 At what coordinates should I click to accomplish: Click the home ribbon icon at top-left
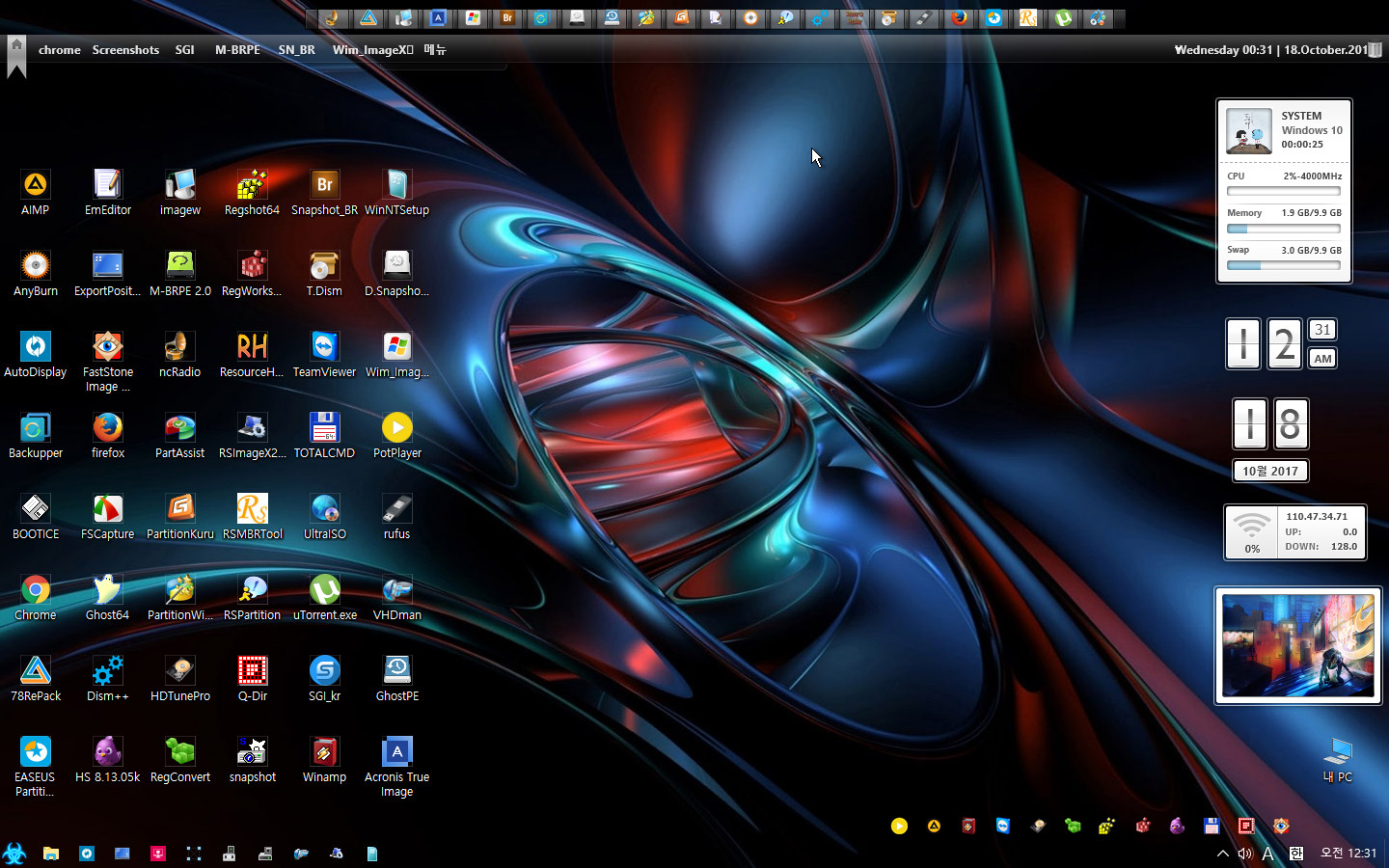point(16,57)
